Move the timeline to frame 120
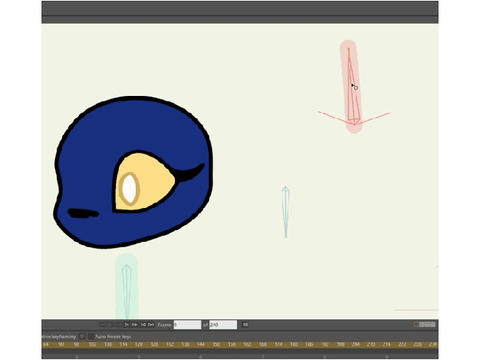 pos(139,344)
